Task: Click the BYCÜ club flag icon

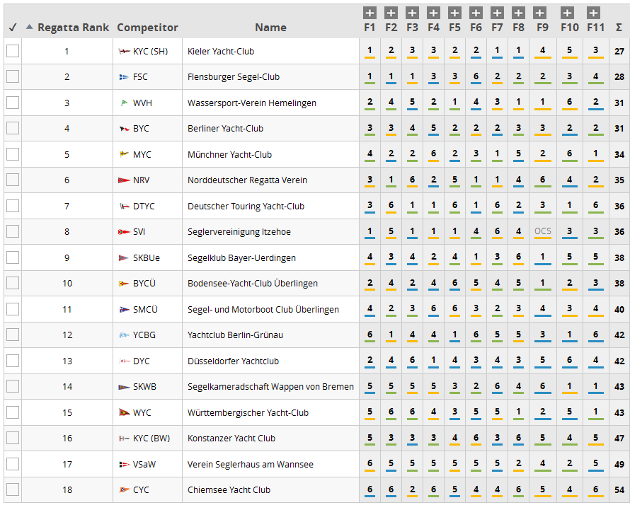Action: click(124, 284)
